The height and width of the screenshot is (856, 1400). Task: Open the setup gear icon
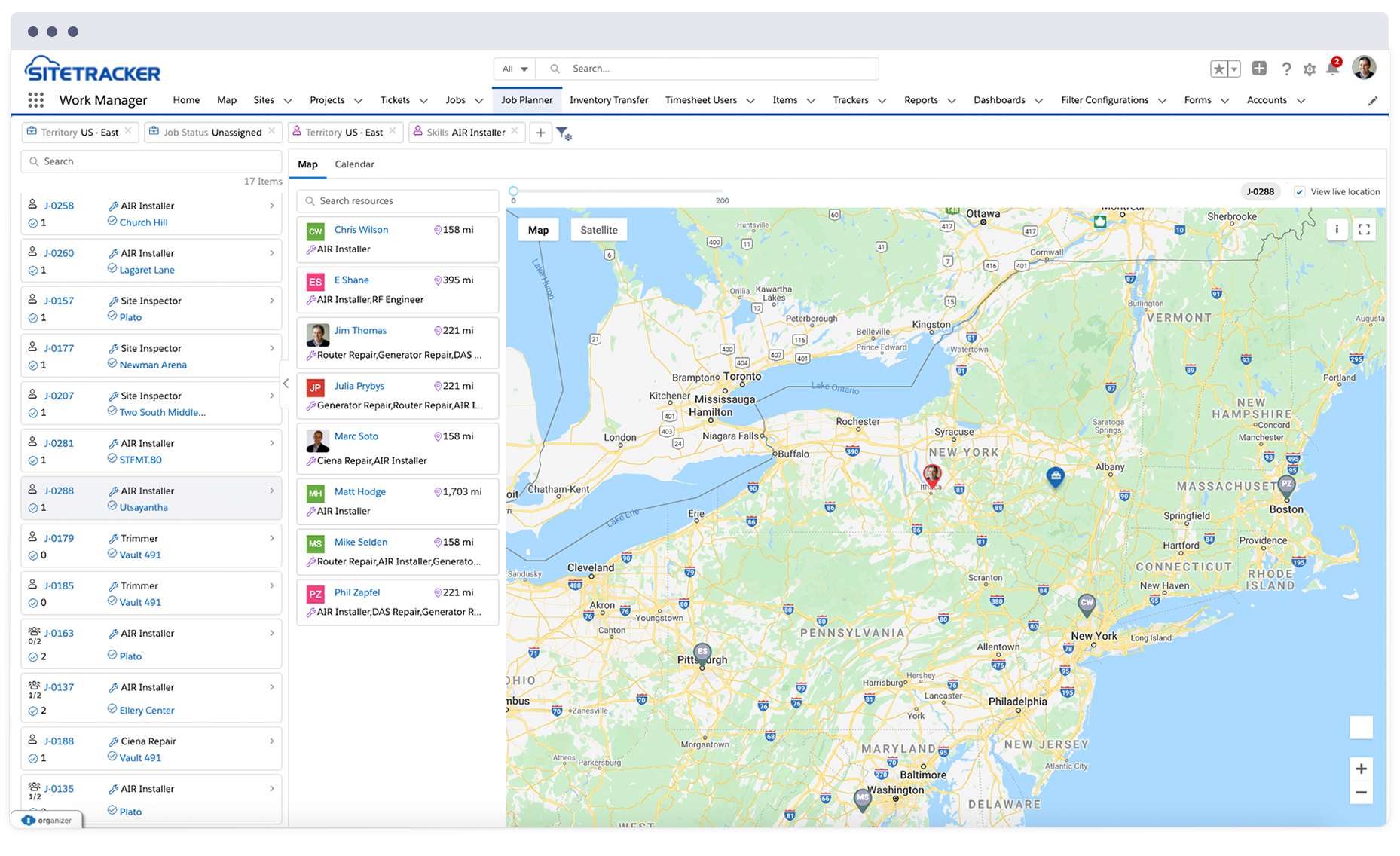pyautogui.click(x=1310, y=69)
